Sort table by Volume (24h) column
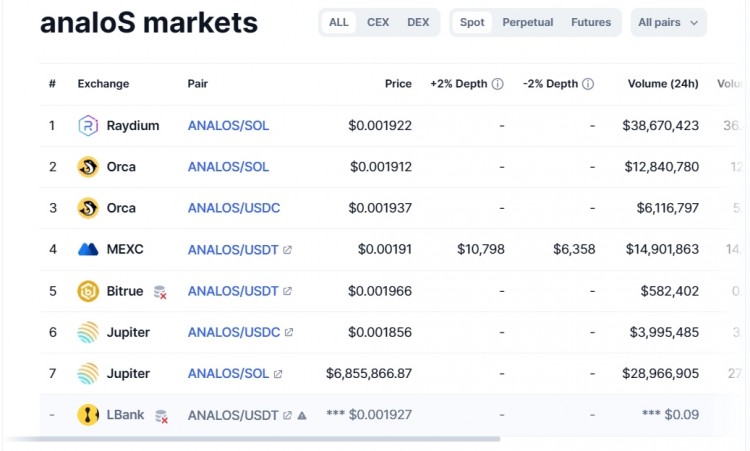Screen dimensions: 750x451 pyautogui.click(x=662, y=84)
